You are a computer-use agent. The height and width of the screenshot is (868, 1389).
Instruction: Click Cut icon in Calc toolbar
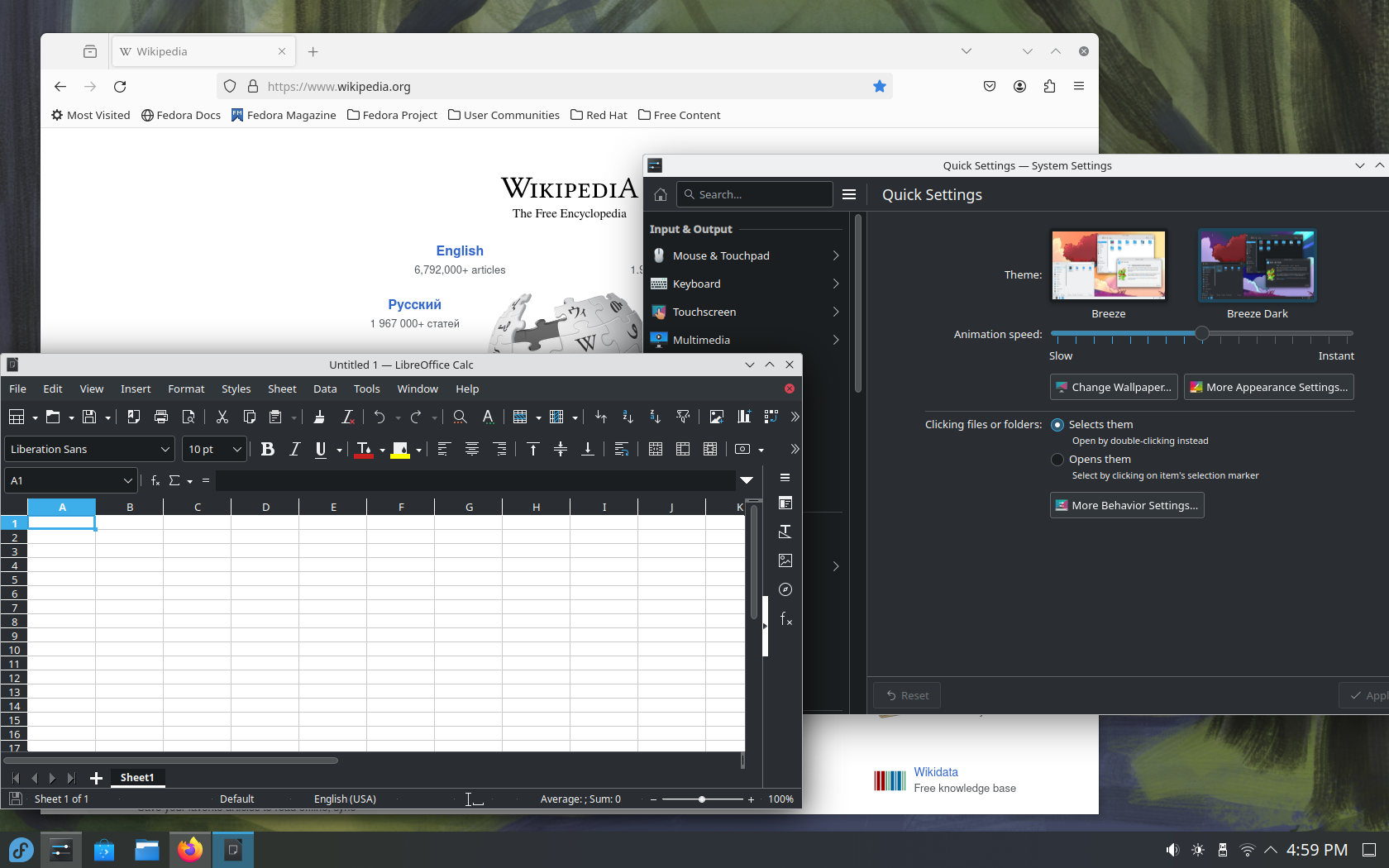[x=222, y=417]
